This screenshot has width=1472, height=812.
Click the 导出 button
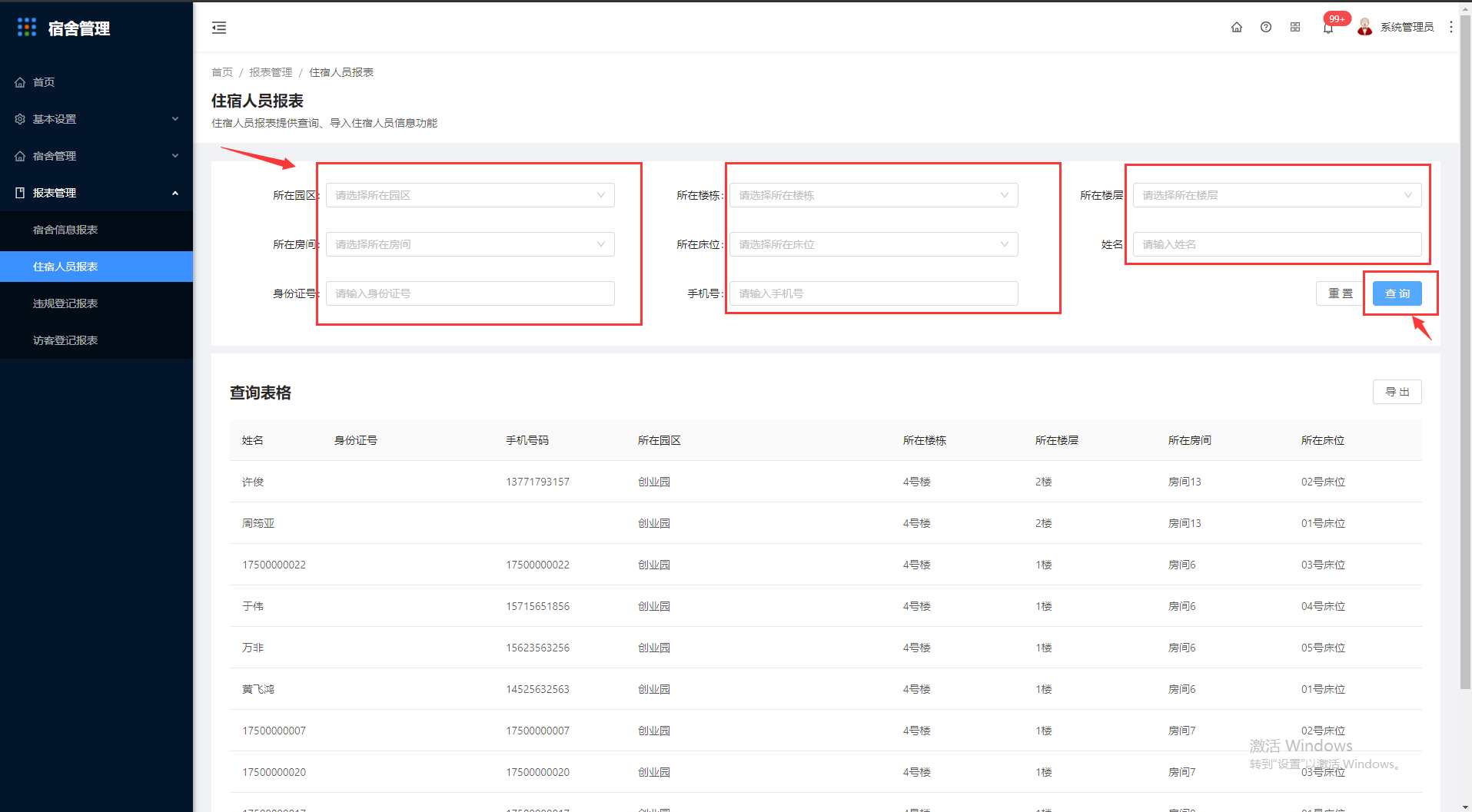click(1397, 392)
